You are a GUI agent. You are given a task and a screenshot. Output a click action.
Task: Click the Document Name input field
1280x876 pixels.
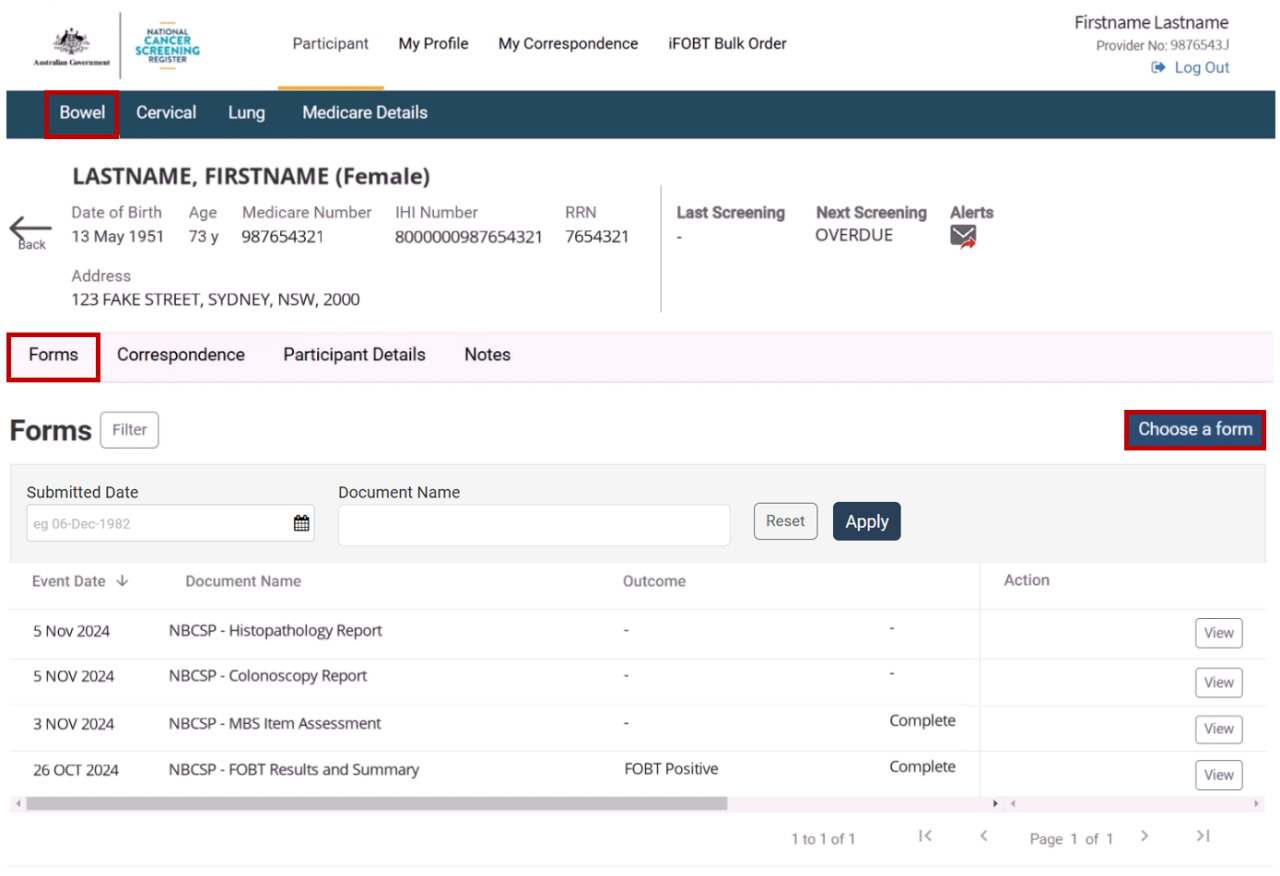point(534,525)
